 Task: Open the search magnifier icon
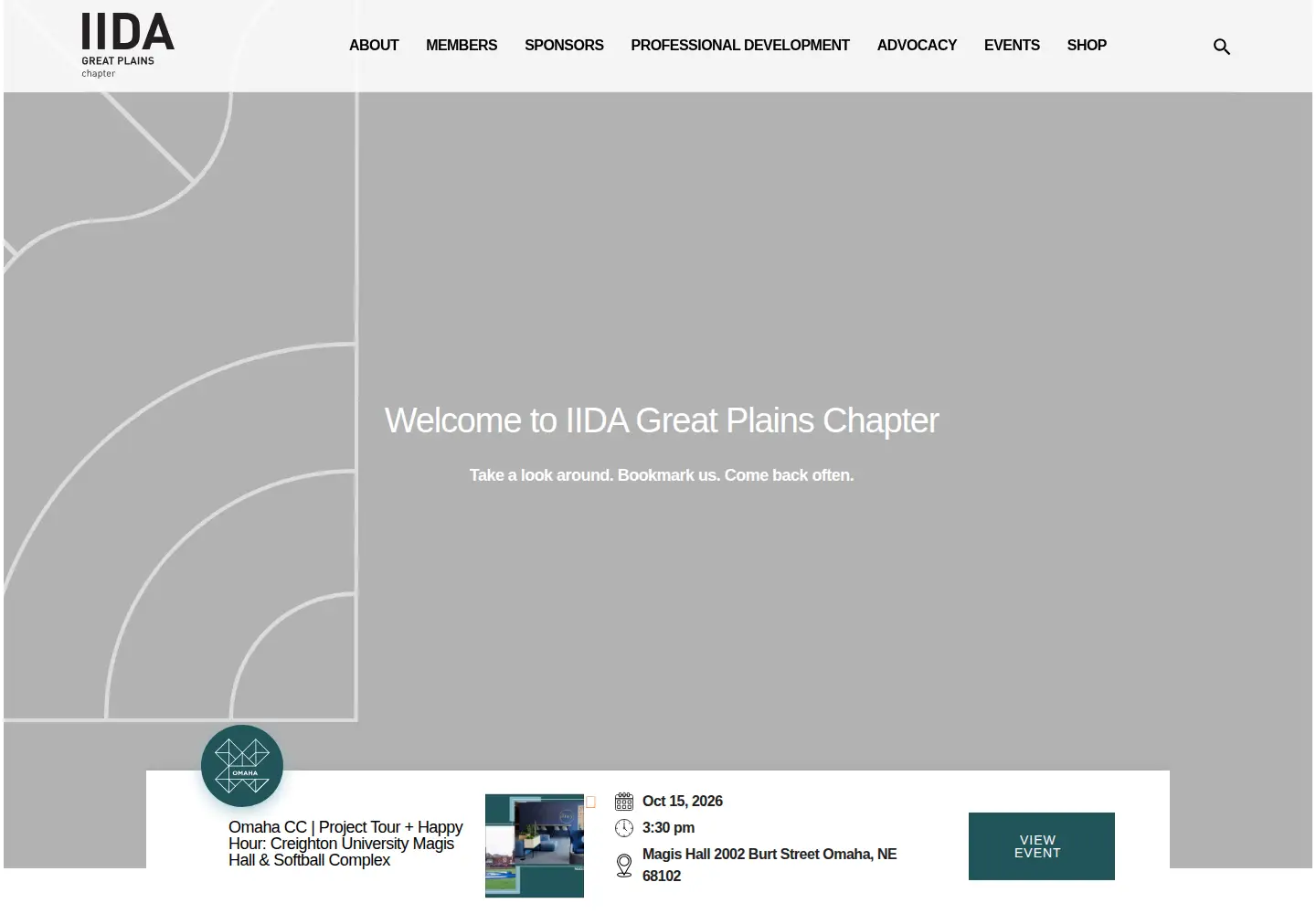1221,47
